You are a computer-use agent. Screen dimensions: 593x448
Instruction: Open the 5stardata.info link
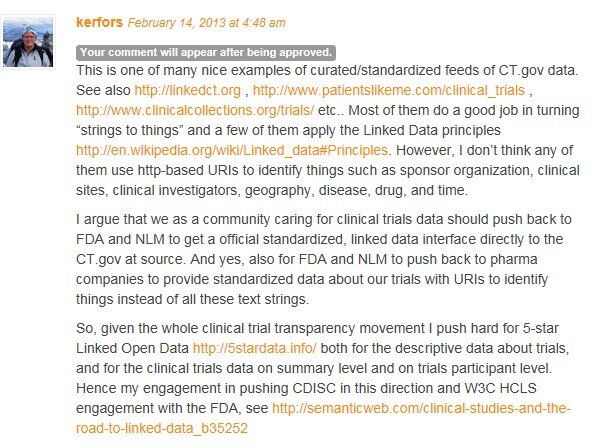[x=255, y=348]
